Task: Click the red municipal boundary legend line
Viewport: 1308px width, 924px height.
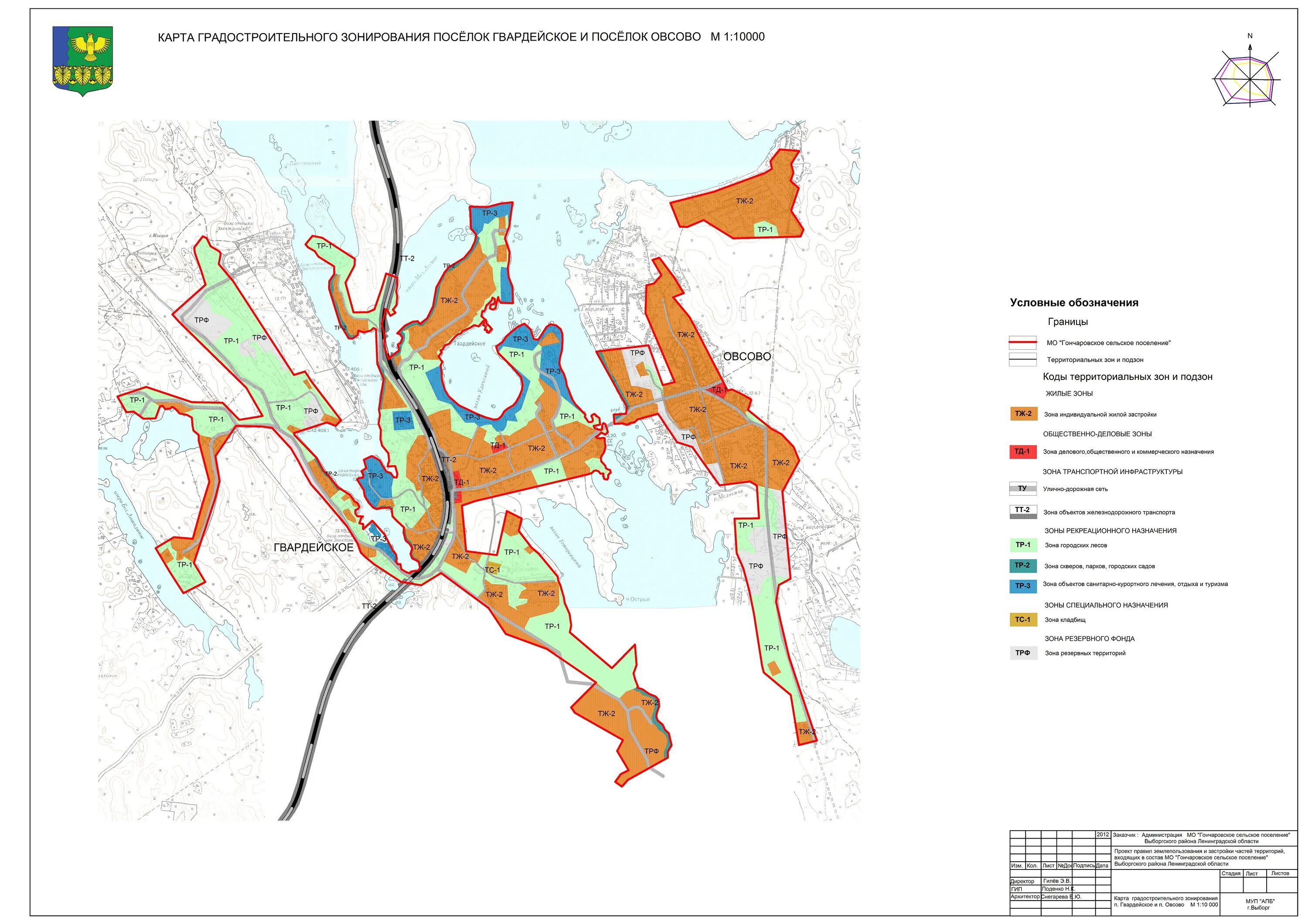Action: click(x=1022, y=343)
